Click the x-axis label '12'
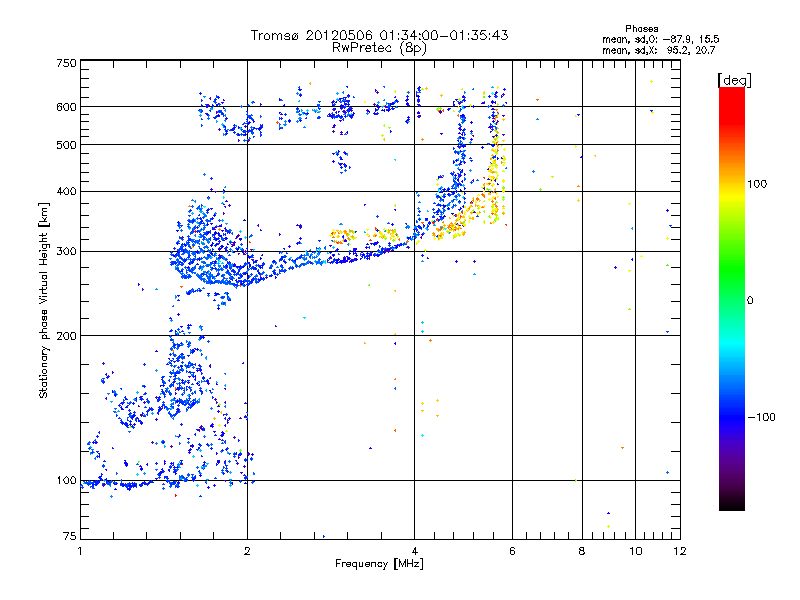Viewport: 800px width, 600px height. coord(680,551)
